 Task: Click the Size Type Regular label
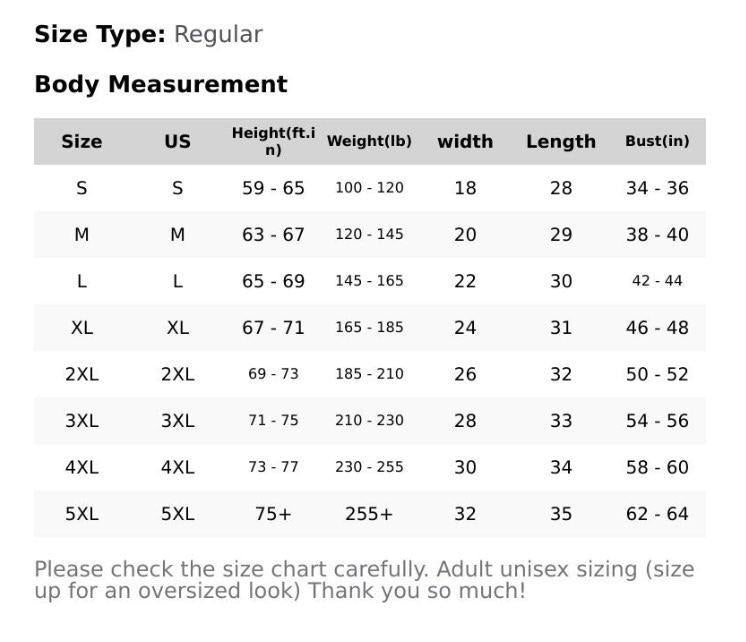(148, 34)
